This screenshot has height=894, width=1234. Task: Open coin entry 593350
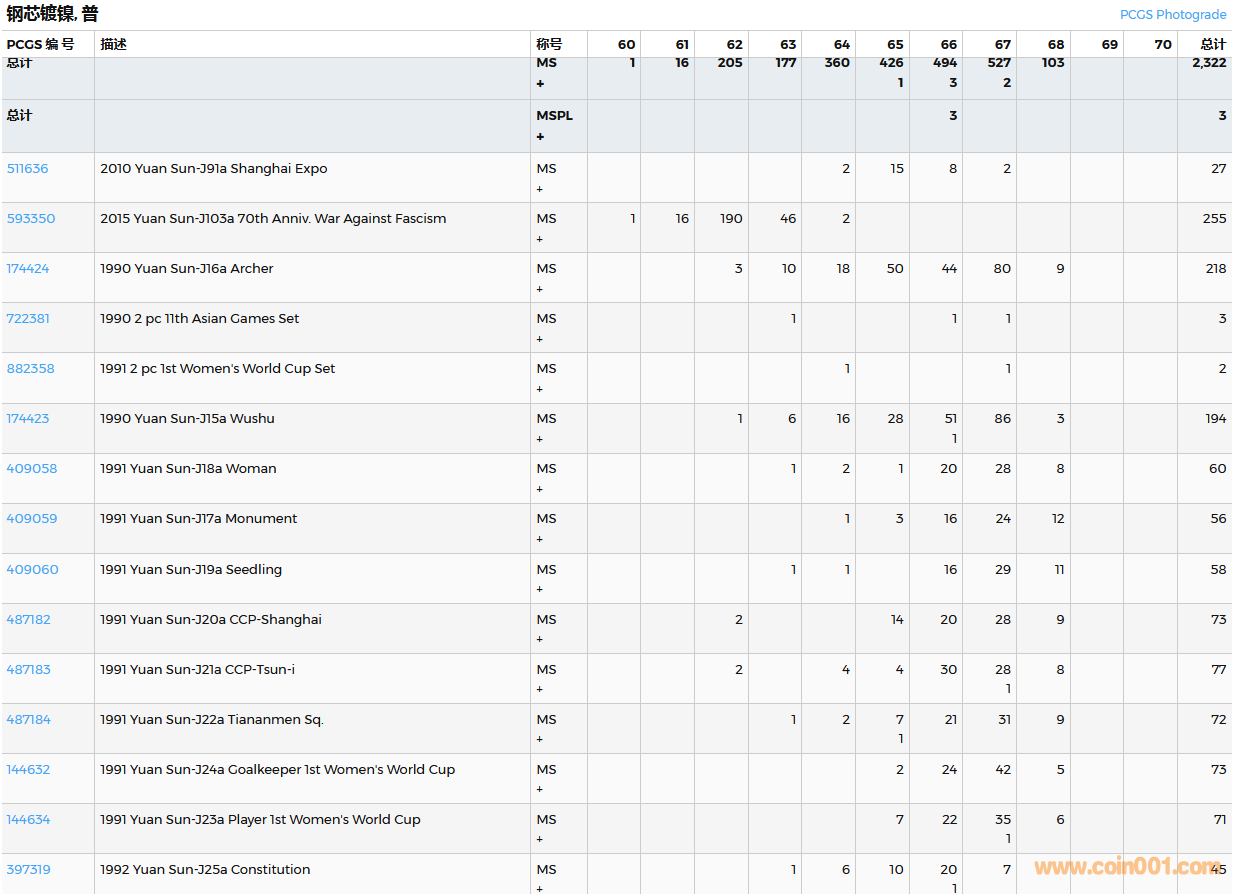click(30, 219)
